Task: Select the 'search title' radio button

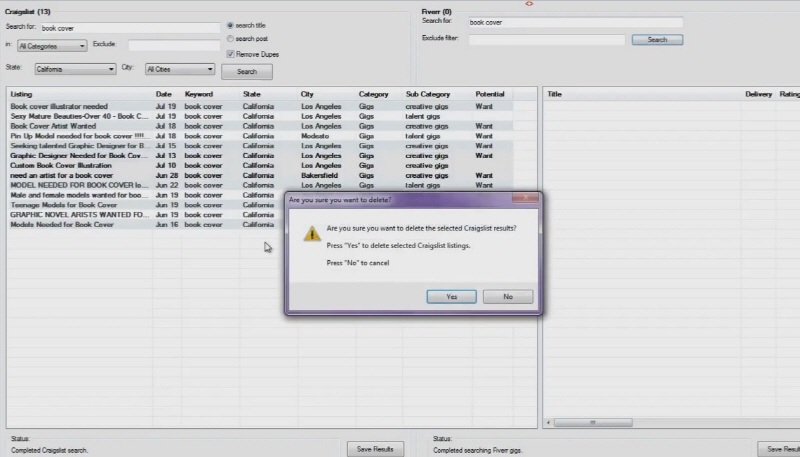Action: coord(230,25)
